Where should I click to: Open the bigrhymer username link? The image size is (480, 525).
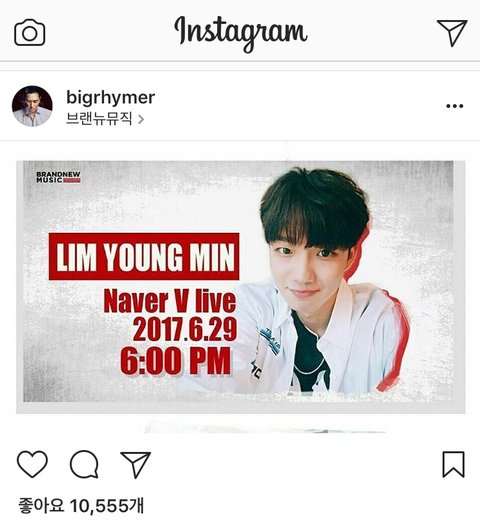pos(110,97)
